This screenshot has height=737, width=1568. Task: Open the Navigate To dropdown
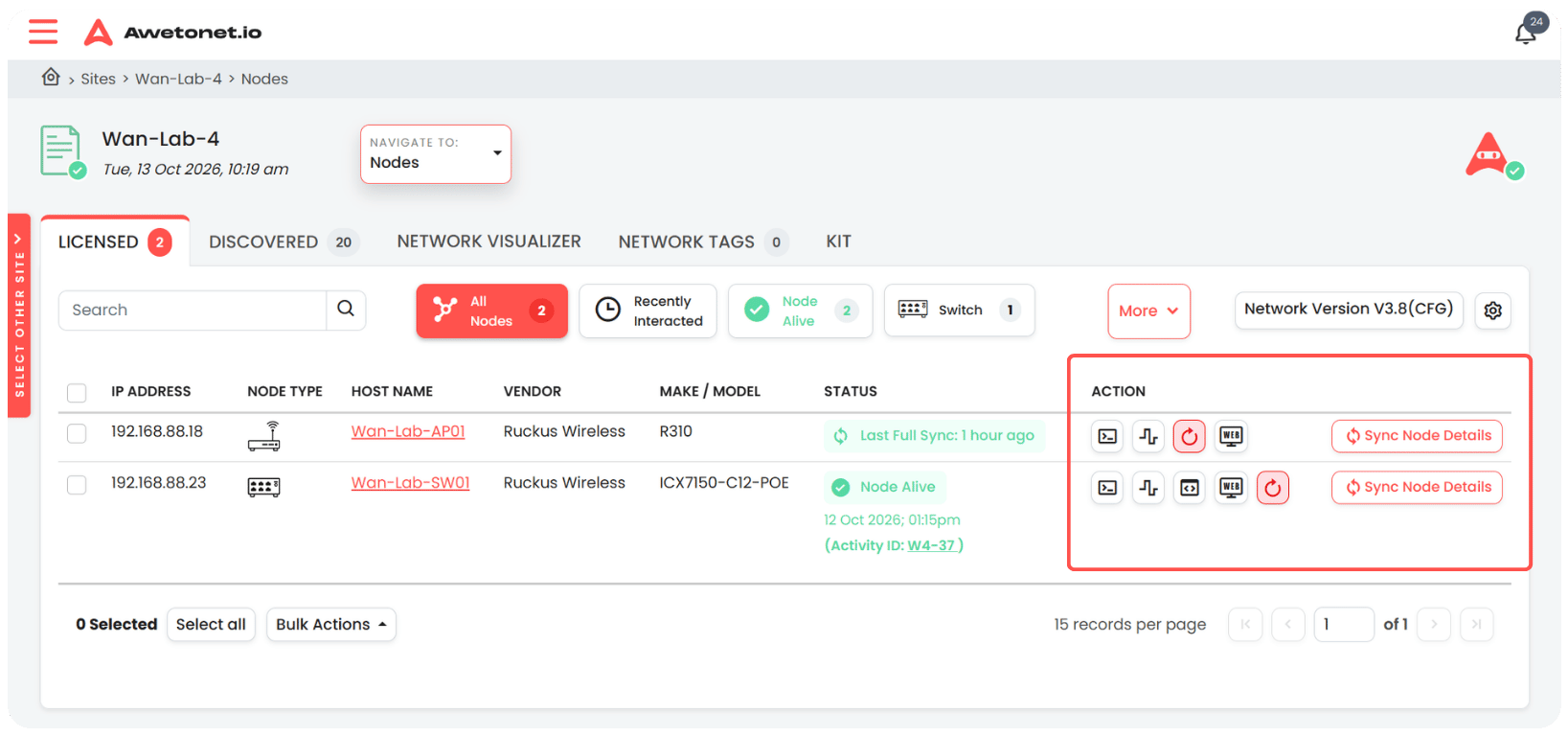pyautogui.click(x=436, y=153)
